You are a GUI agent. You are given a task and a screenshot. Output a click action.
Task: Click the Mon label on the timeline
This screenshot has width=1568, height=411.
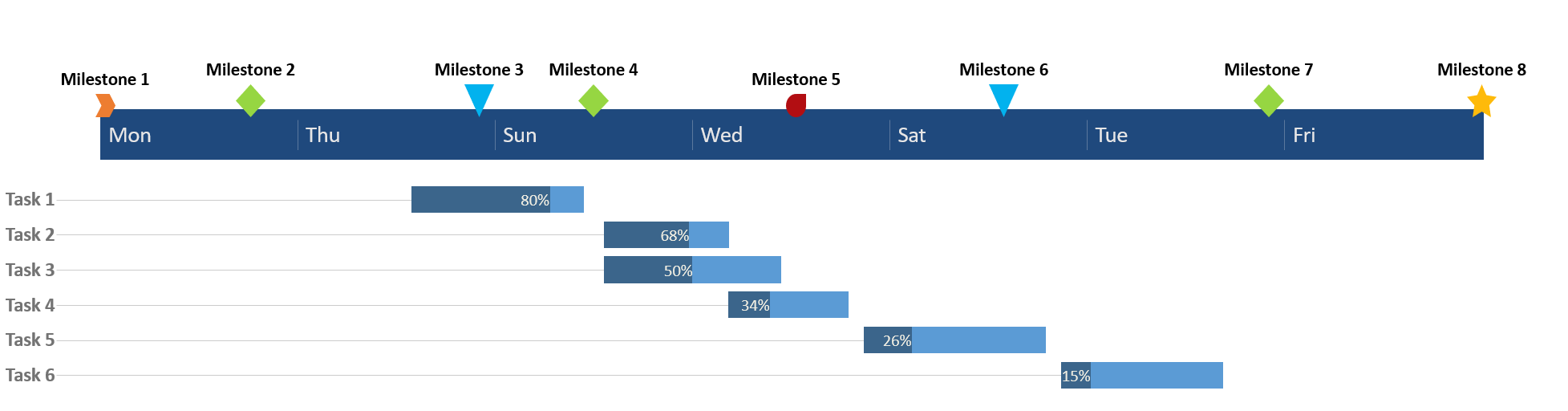click(x=130, y=136)
